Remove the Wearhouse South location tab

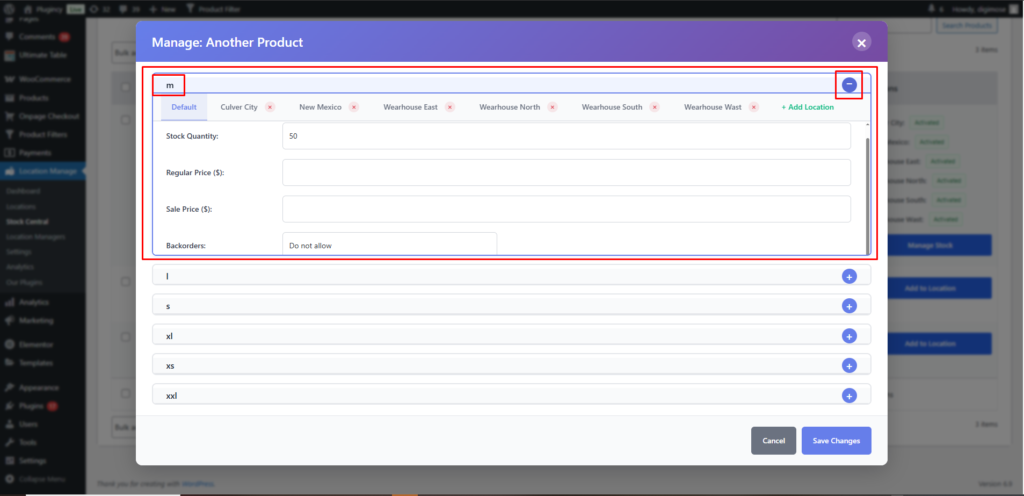point(654,107)
